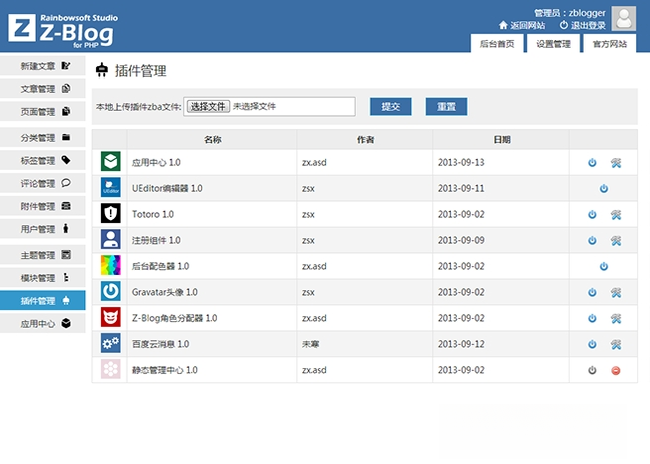This screenshot has height=464, width=650.
Task: Toggle power for Gravatar头像 1.0
Action: pyautogui.click(x=592, y=292)
